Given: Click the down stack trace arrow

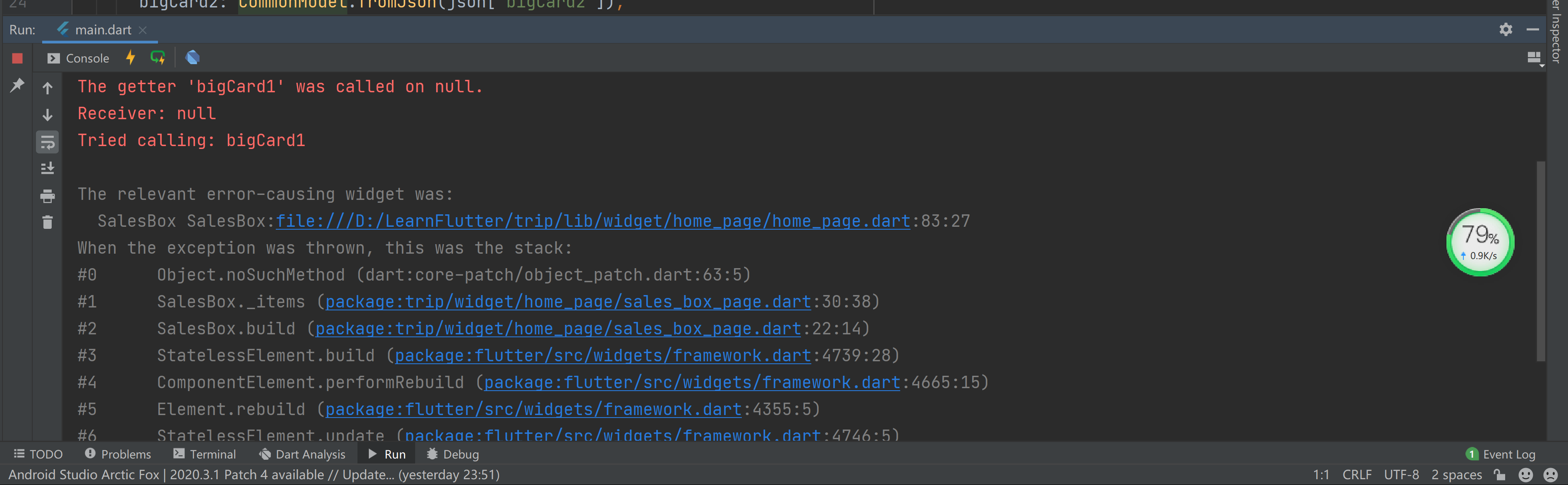Looking at the screenshot, I should pos(48,115).
